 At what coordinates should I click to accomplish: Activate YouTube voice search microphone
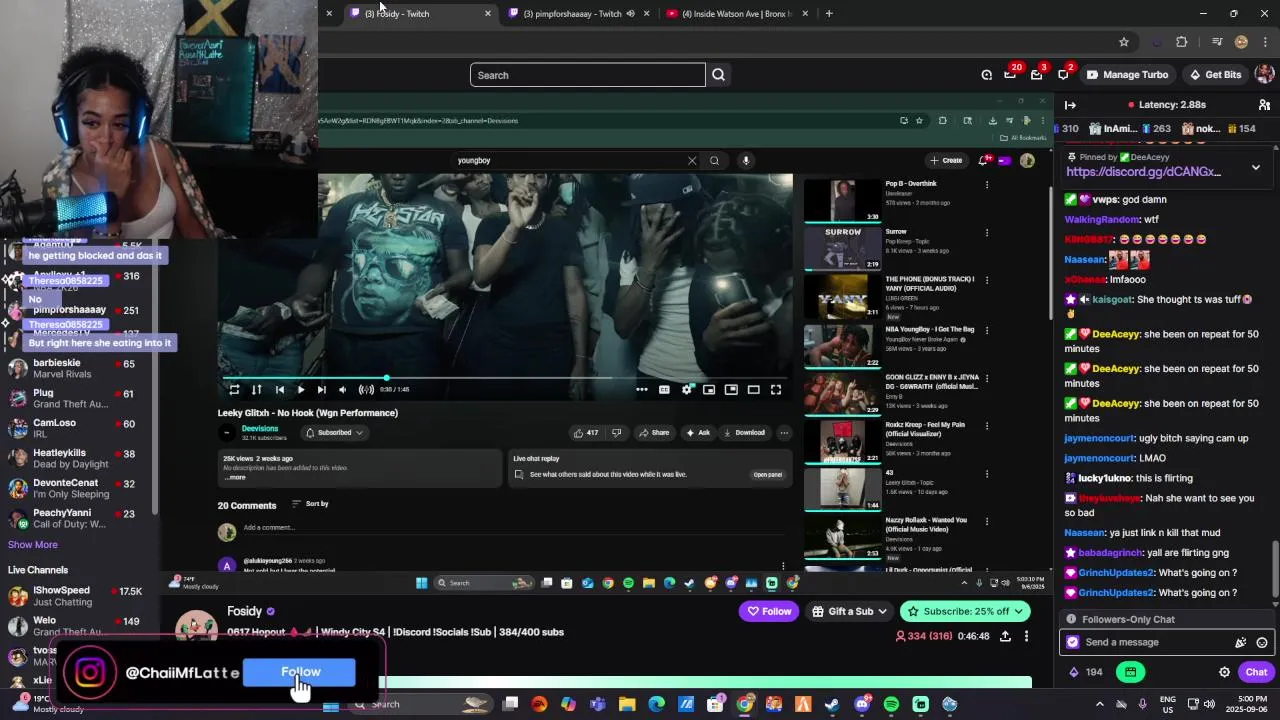745,161
